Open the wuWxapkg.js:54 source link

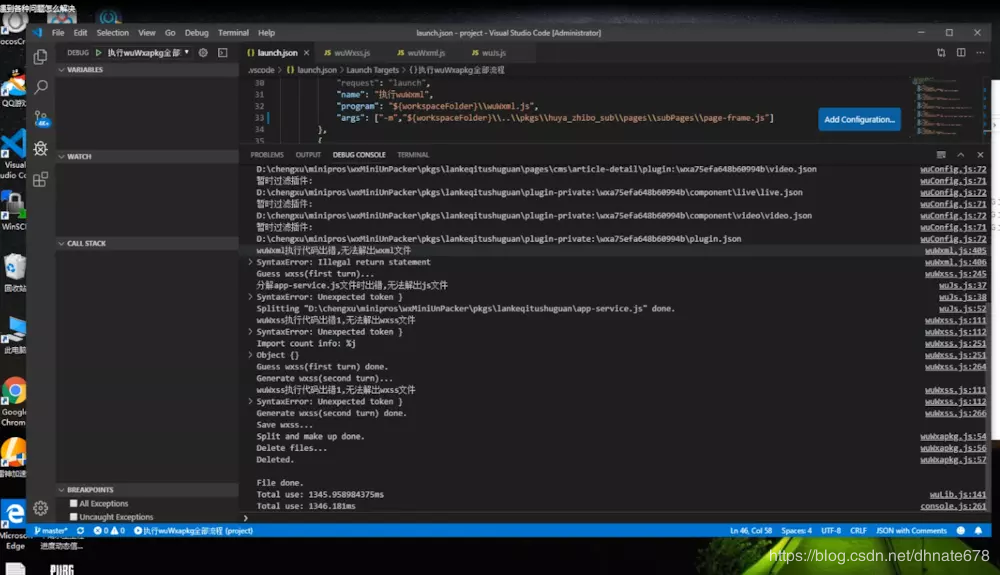pyautogui.click(x=953, y=437)
